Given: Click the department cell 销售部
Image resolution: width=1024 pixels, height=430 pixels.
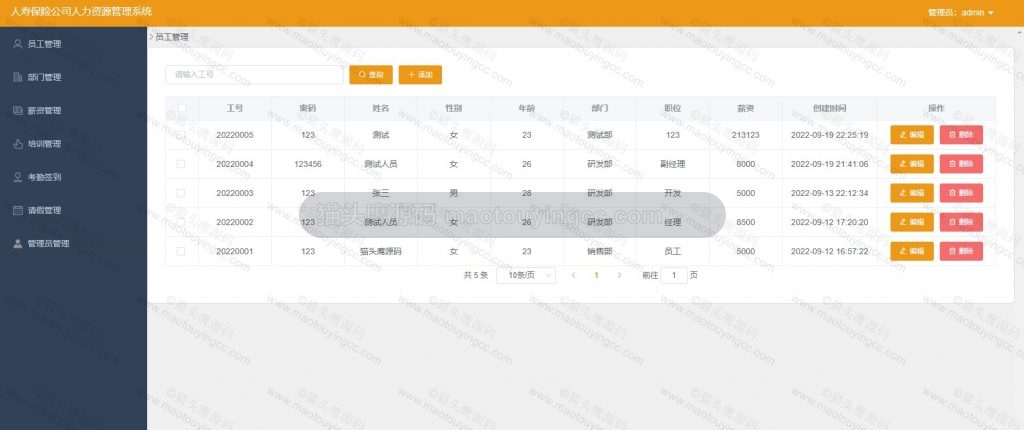Looking at the screenshot, I should (600, 251).
